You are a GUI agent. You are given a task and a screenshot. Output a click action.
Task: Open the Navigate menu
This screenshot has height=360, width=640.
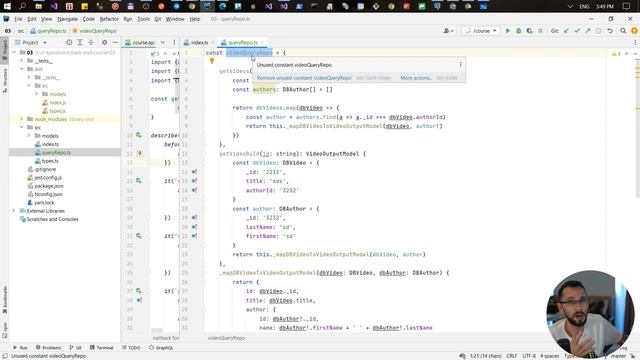click(x=67, y=19)
